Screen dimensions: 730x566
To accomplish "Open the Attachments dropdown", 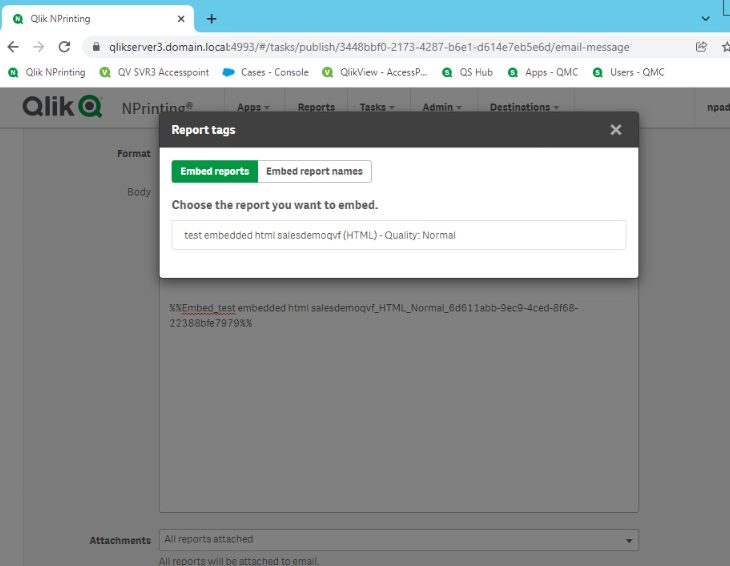I will (x=399, y=540).
